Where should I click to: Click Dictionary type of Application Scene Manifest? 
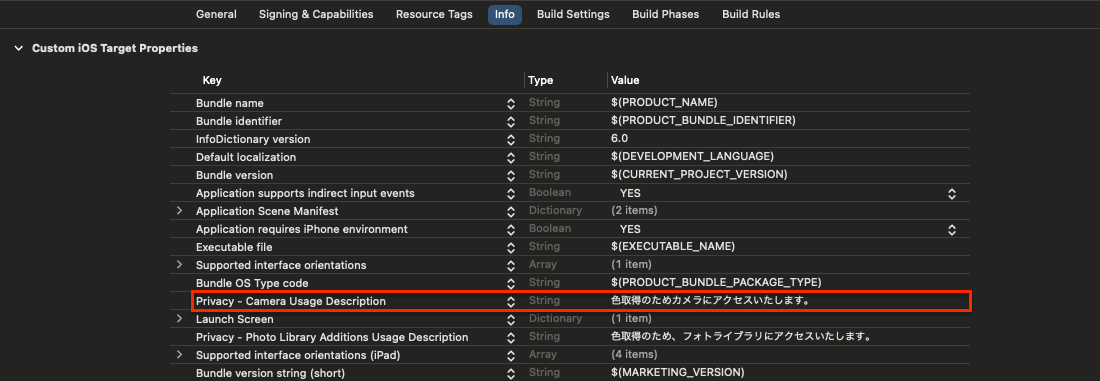555,210
